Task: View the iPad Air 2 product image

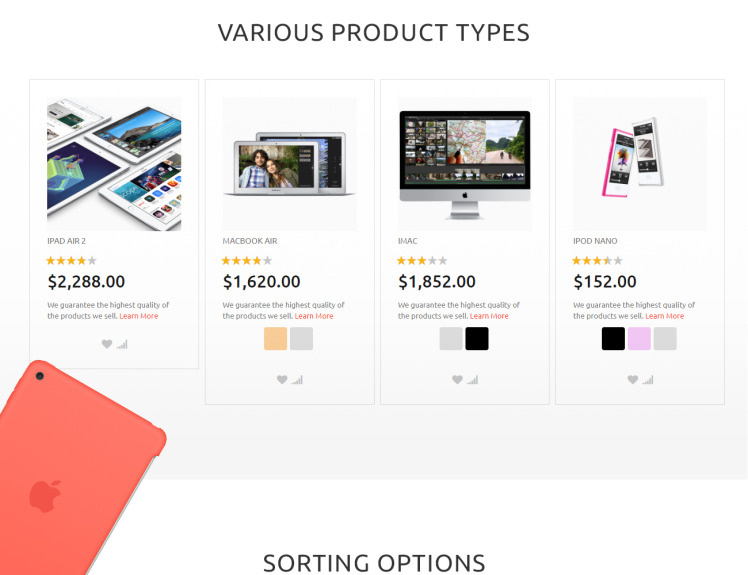Action: tap(114, 164)
